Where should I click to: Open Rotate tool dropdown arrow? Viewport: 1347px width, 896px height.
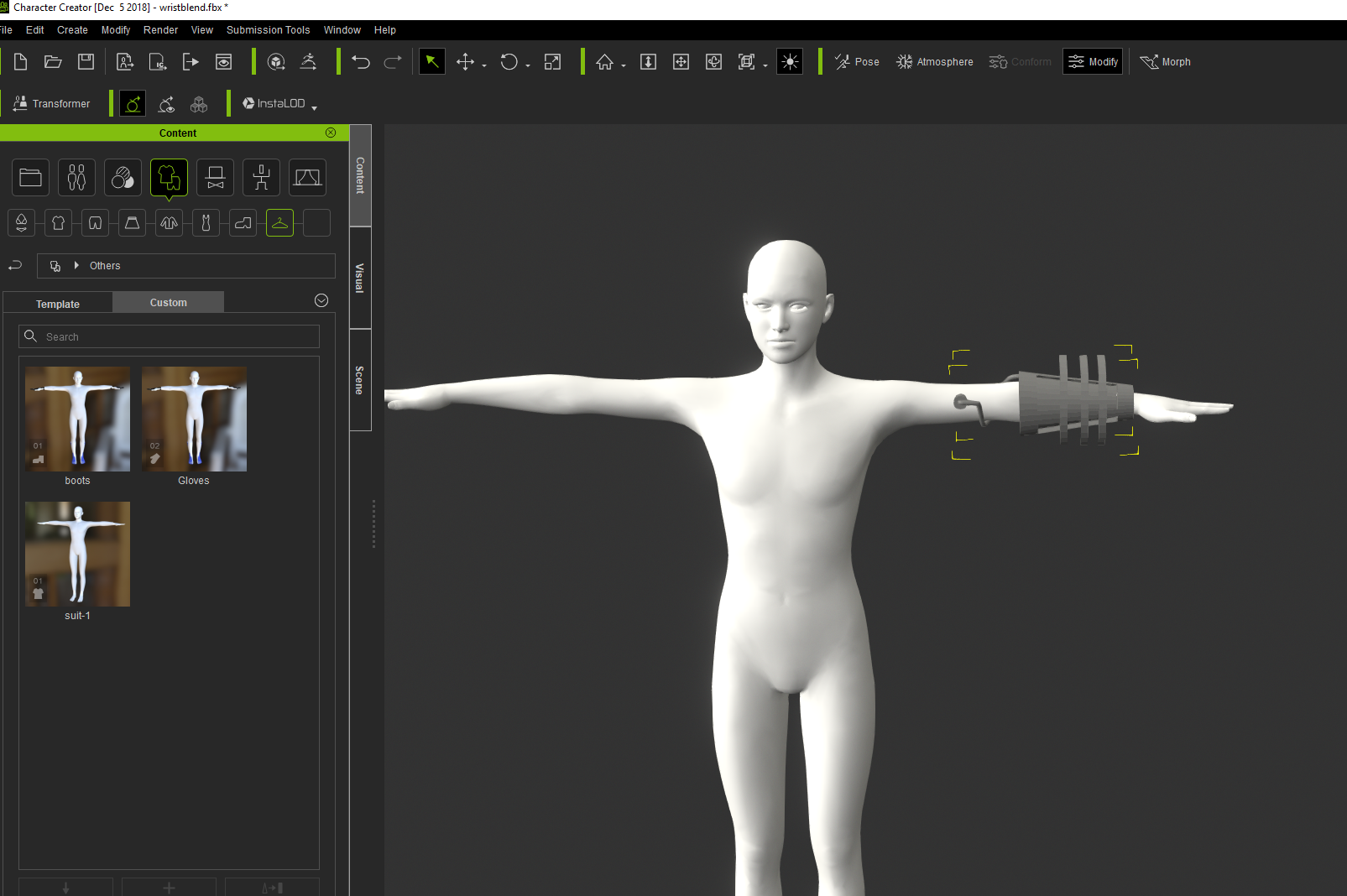tap(528, 65)
